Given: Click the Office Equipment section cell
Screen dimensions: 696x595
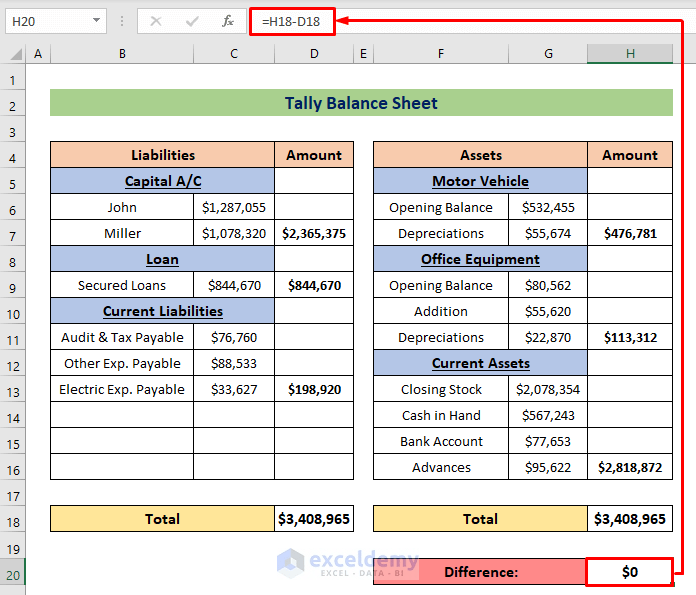Looking at the screenshot, I should coord(481,259).
